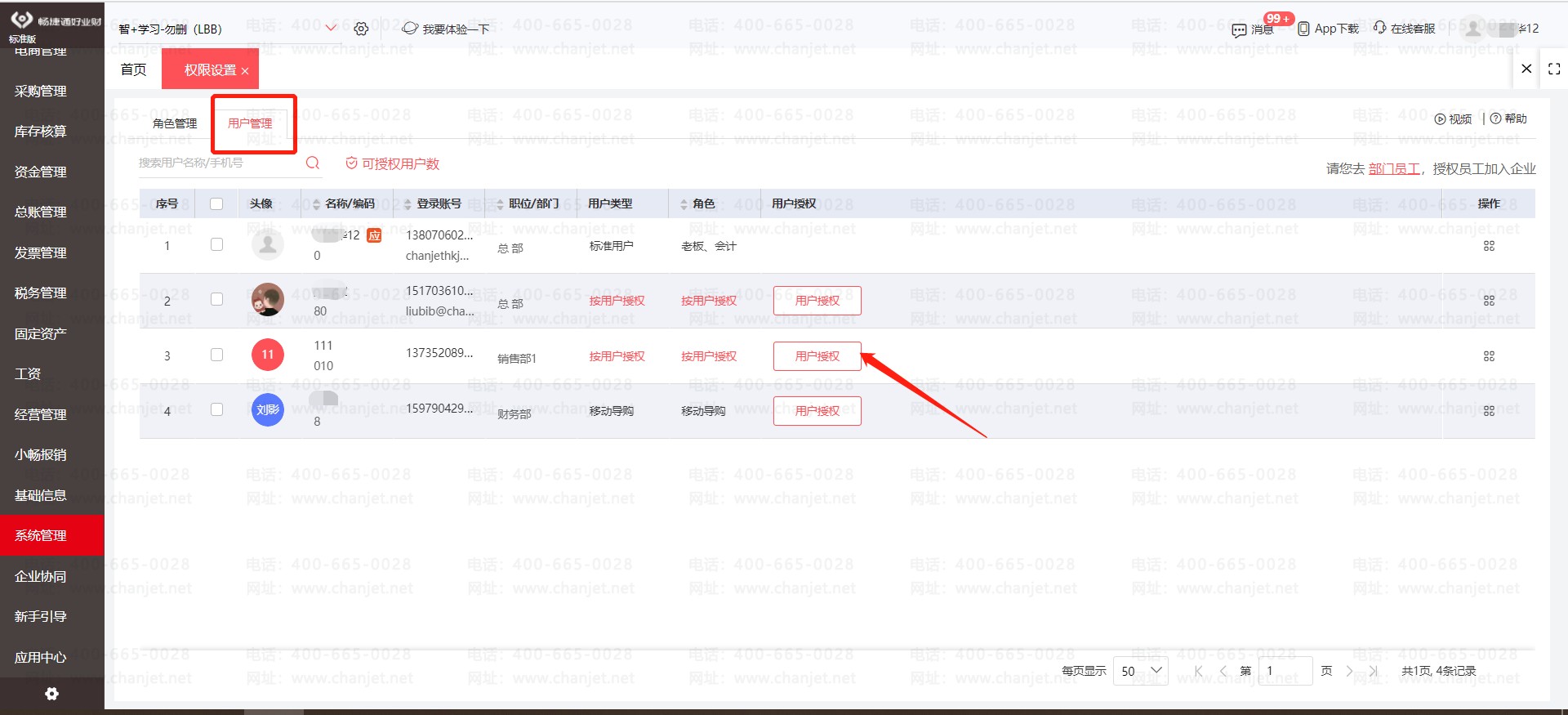Open 采购管理 in the sidebar
This screenshot has height=715, width=1568.
coord(41,92)
